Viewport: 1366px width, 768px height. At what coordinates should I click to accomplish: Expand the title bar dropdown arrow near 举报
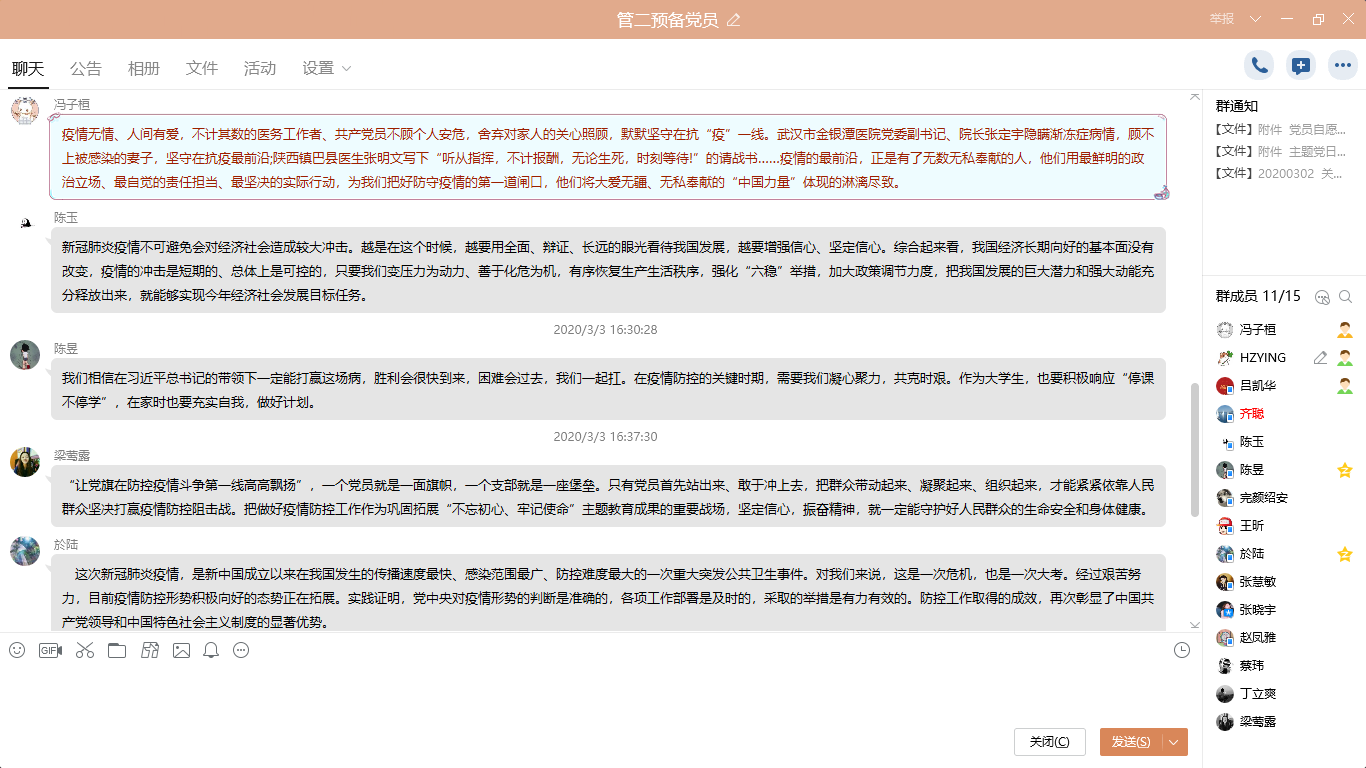[x=1256, y=20]
